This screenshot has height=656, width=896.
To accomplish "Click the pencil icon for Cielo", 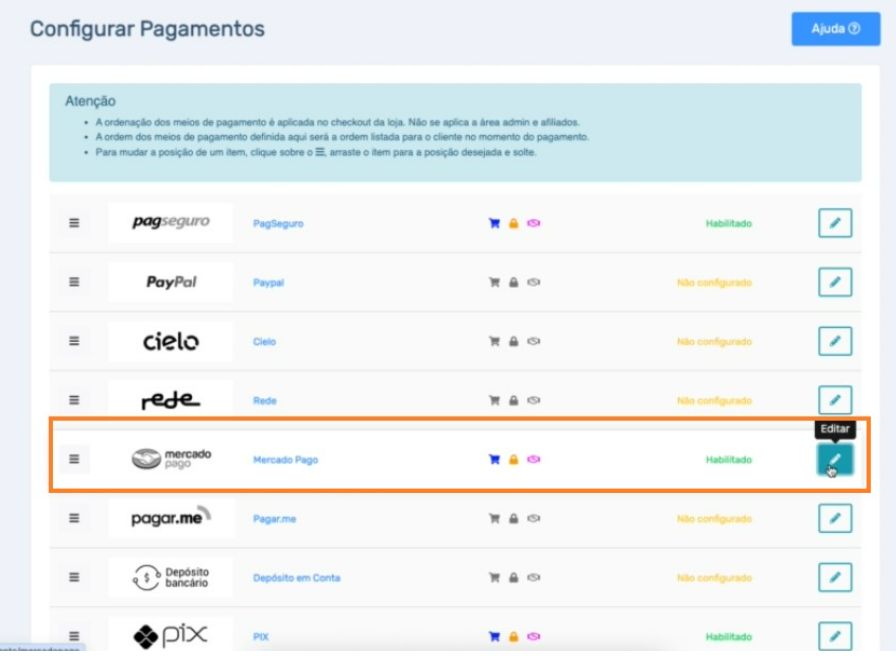I will pyautogui.click(x=835, y=341).
